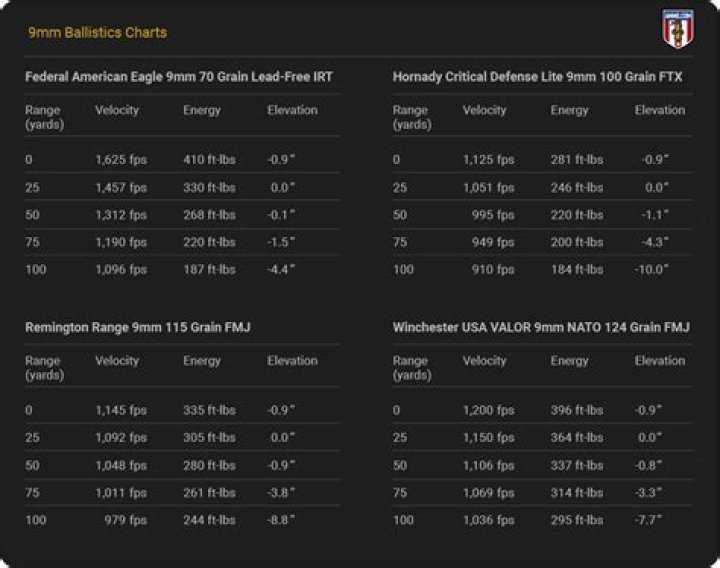Select the 410 ft-lbs energy cell

[209, 160]
